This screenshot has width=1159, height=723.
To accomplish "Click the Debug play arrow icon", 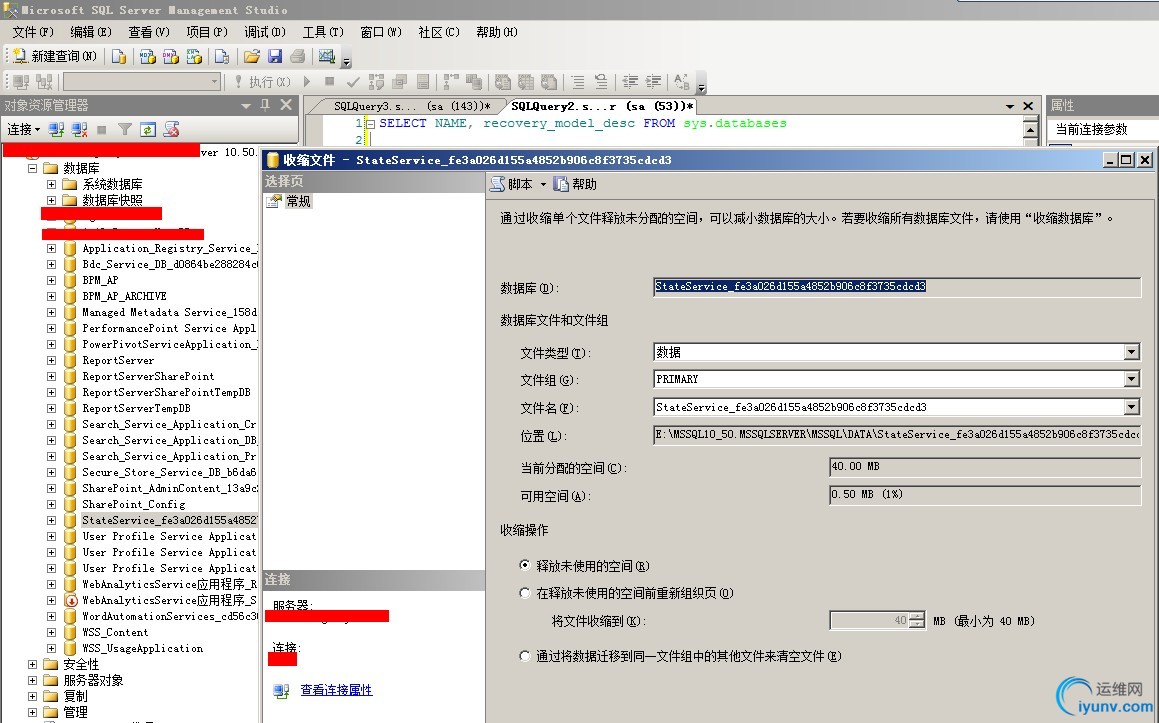I will tap(307, 81).
